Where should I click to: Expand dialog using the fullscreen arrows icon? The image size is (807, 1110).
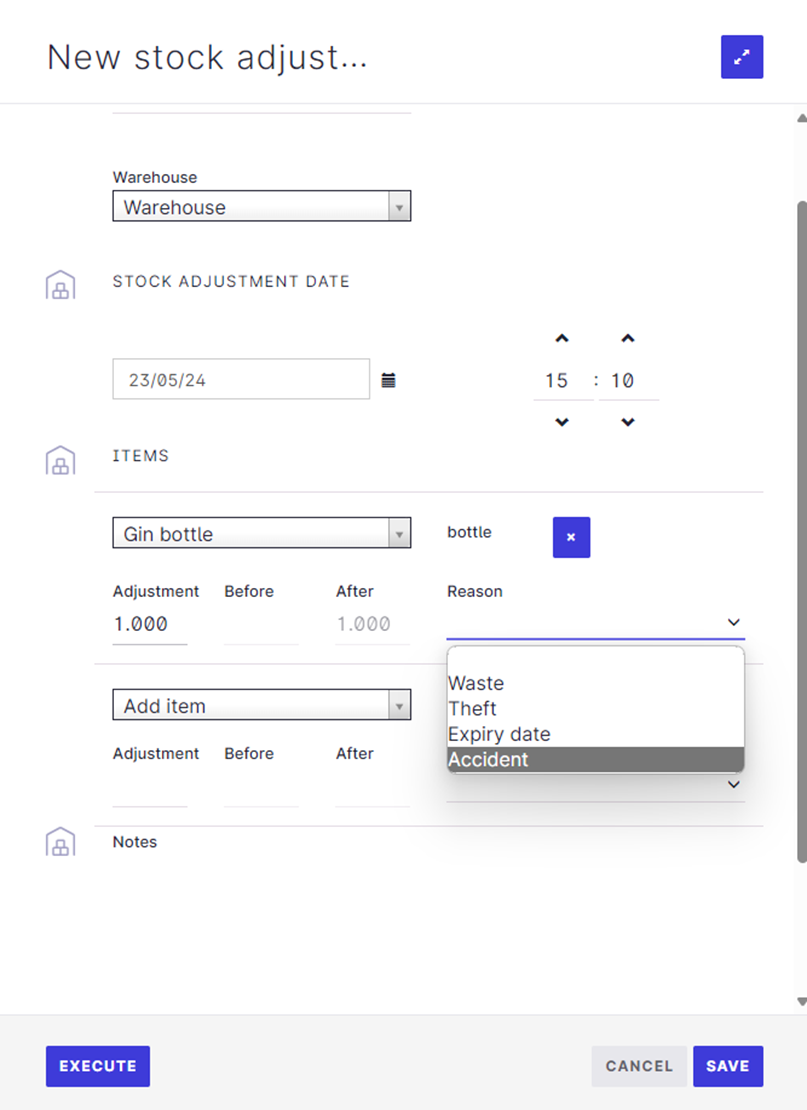coord(741,56)
